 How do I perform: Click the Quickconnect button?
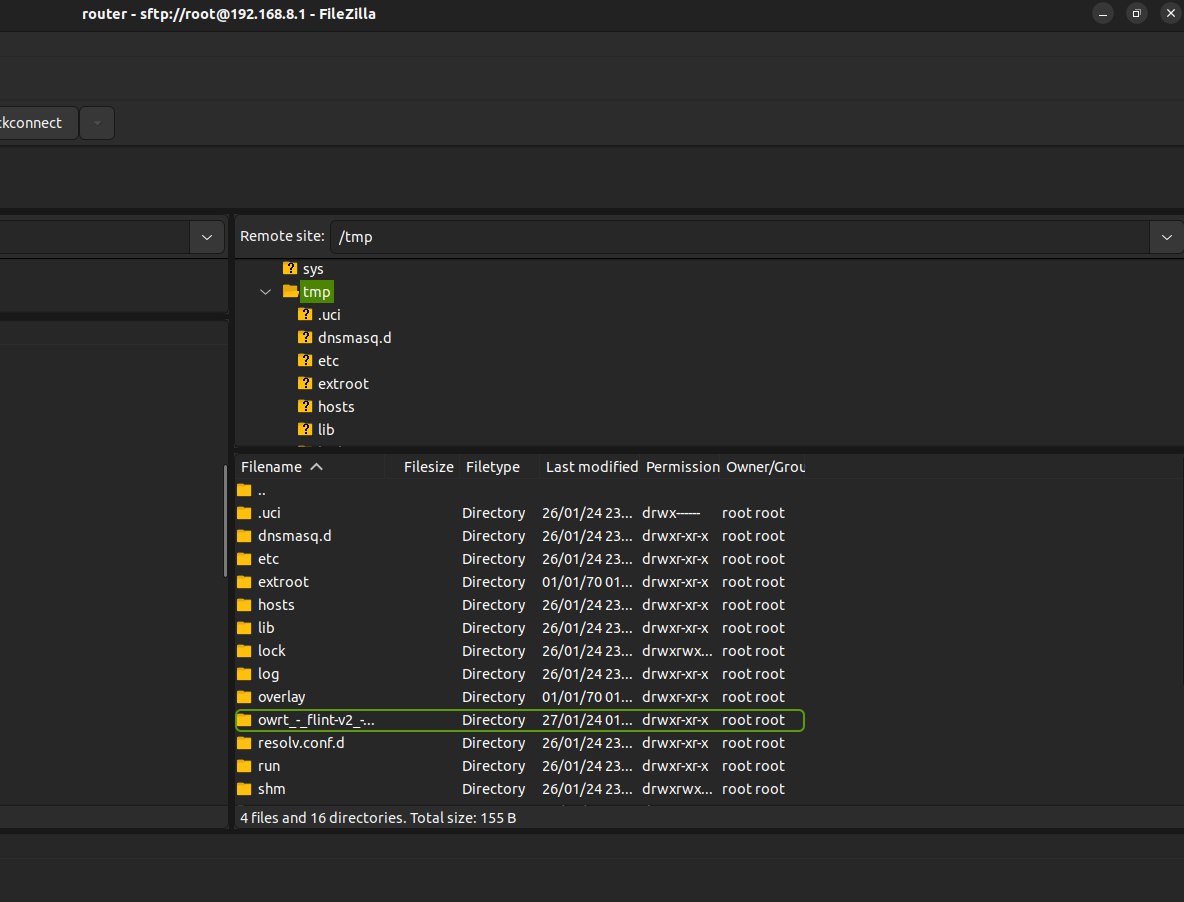pyautogui.click(x=35, y=123)
